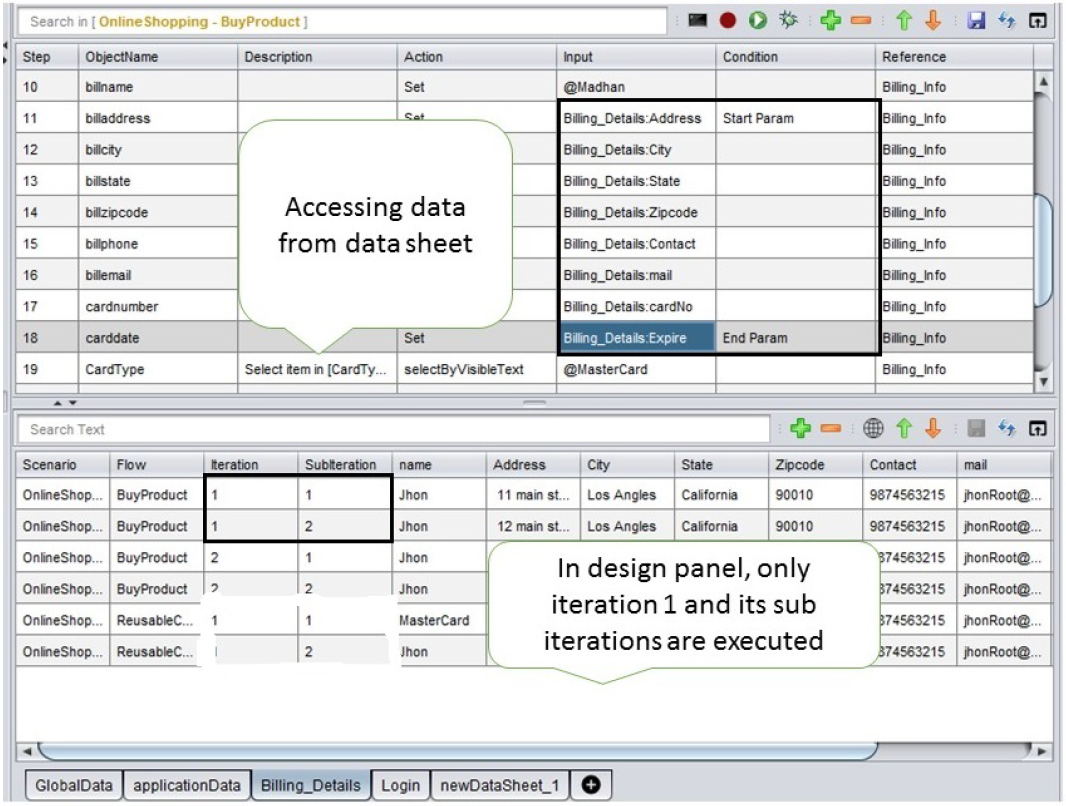Add a test step with the top green plus
This screenshot has height=806, width=1066.
pos(830,20)
